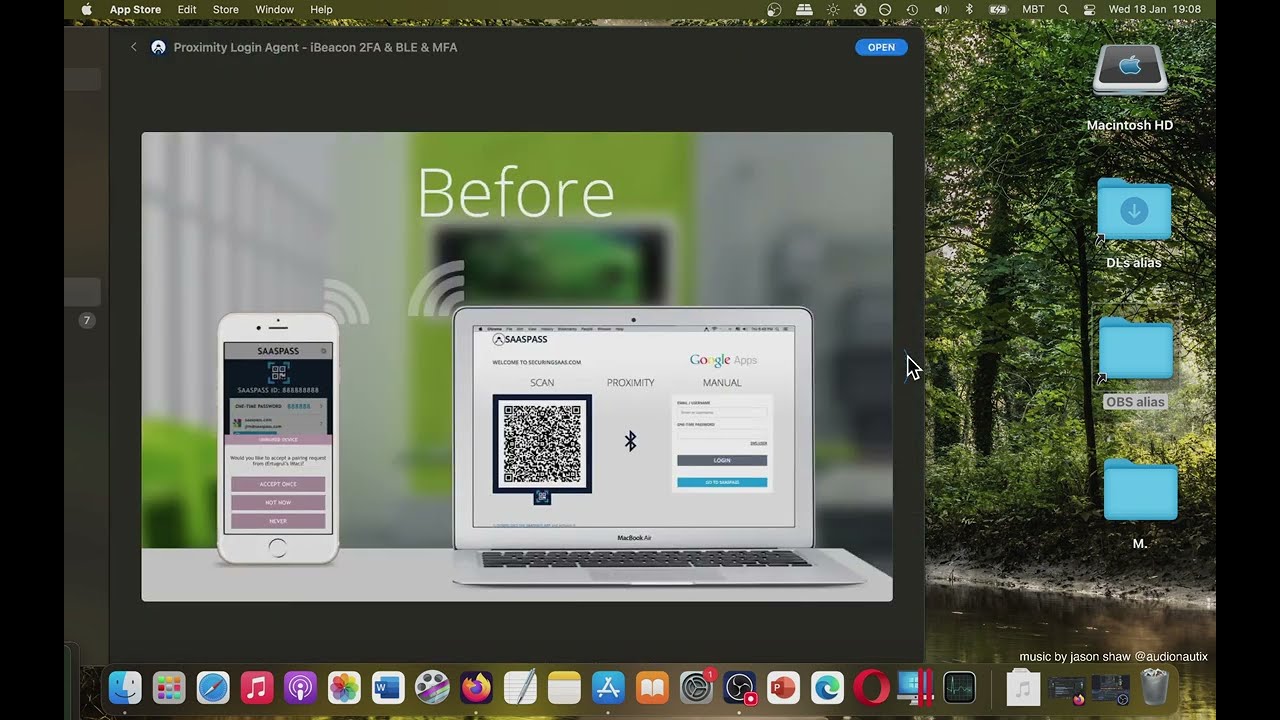Image resolution: width=1280 pixels, height=720 pixels.
Task: Open the Notes app in the Dock
Action: 564,687
